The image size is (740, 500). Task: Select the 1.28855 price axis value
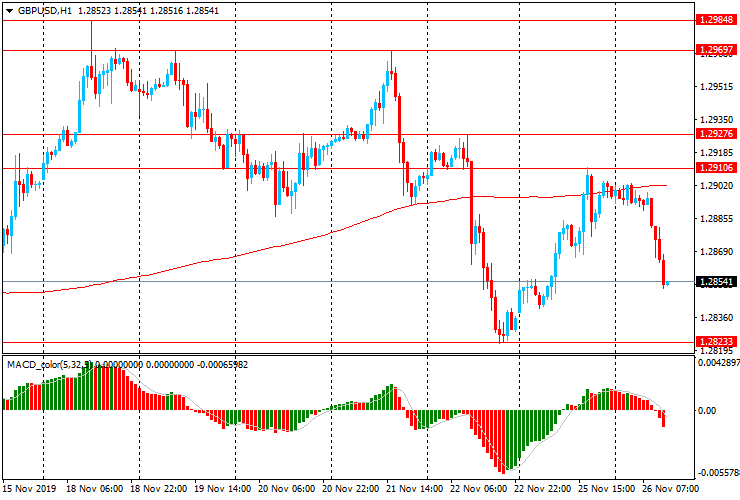tap(717, 219)
